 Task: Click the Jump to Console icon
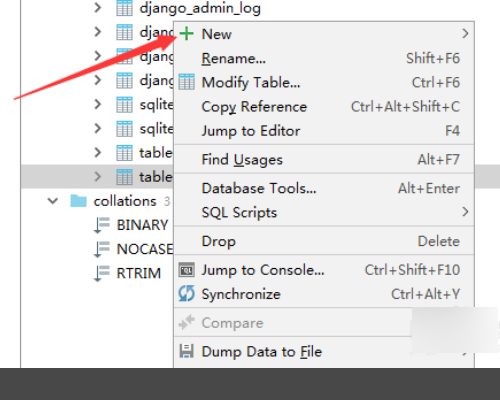187,270
